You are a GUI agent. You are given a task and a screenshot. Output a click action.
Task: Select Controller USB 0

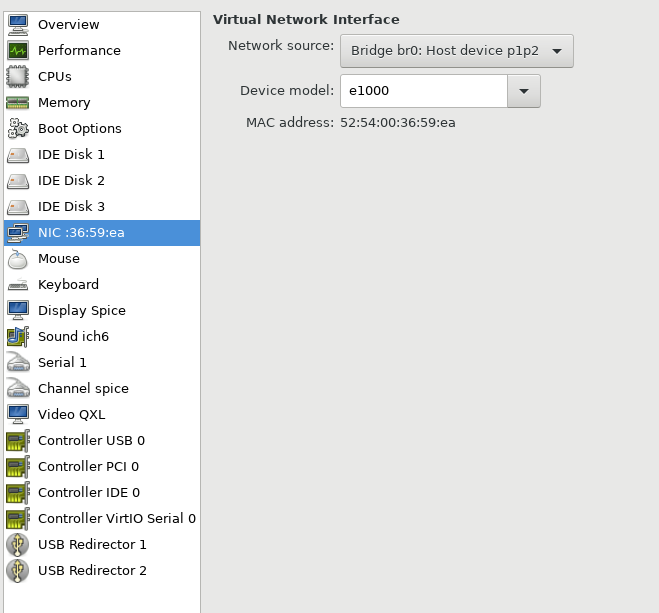[x=102, y=441]
